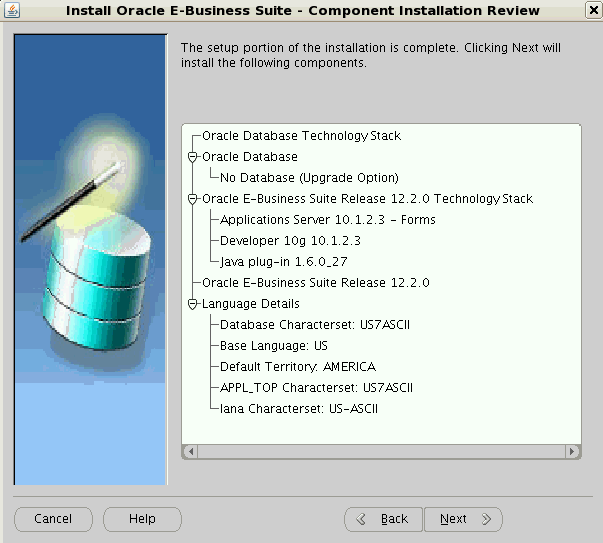Select Database Characterset: US7ASCII row

tap(315, 325)
